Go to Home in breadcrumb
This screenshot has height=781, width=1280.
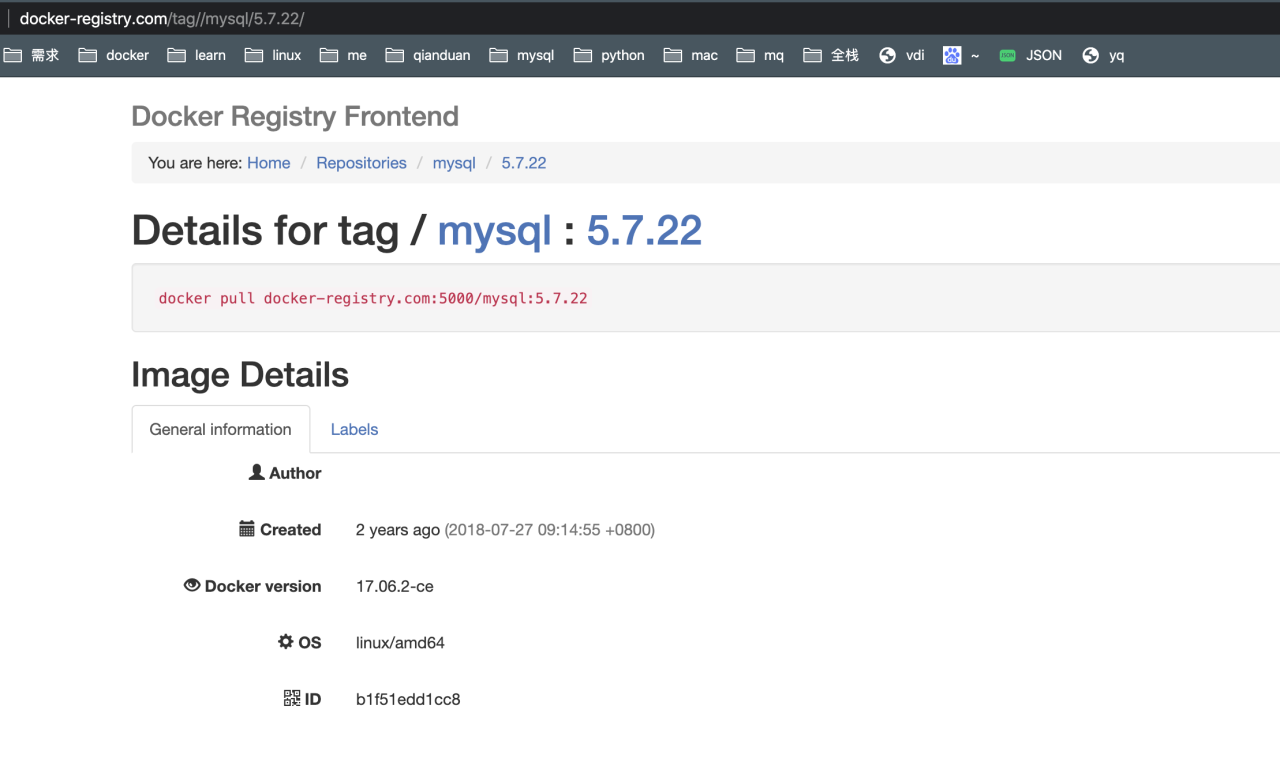269,163
